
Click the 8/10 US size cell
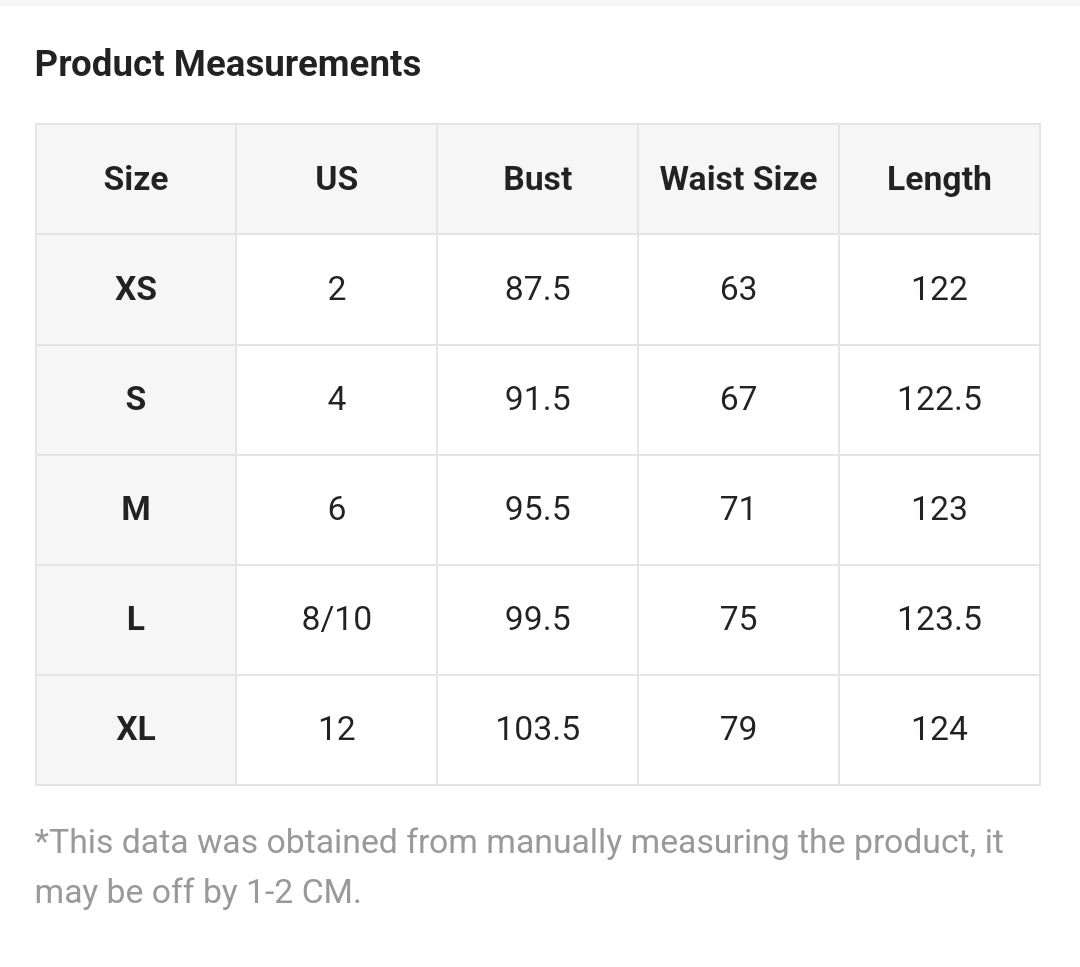coord(336,619)
